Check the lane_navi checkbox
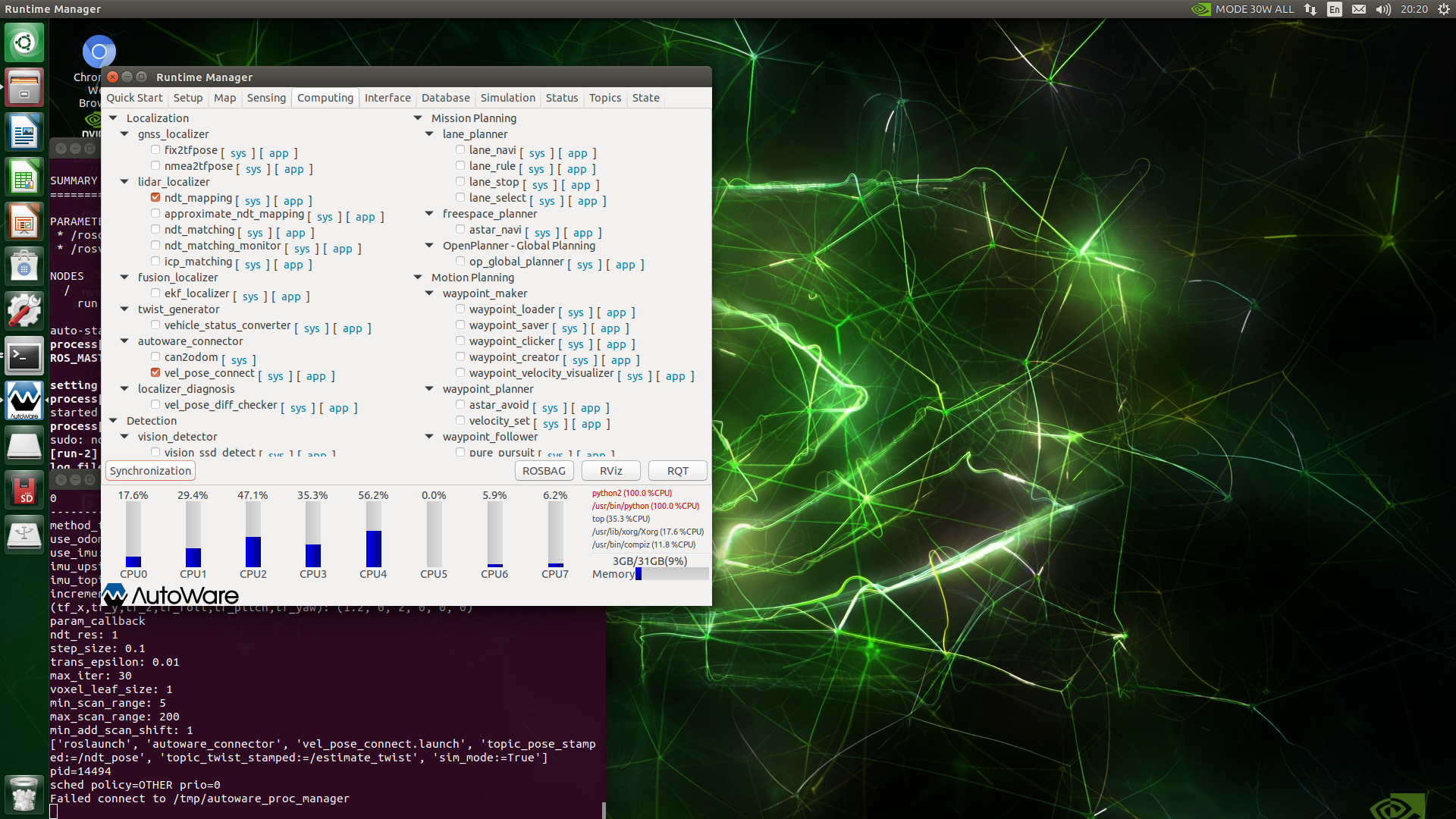This screenshot has height=819, width=1456. [x=460, y=149]
